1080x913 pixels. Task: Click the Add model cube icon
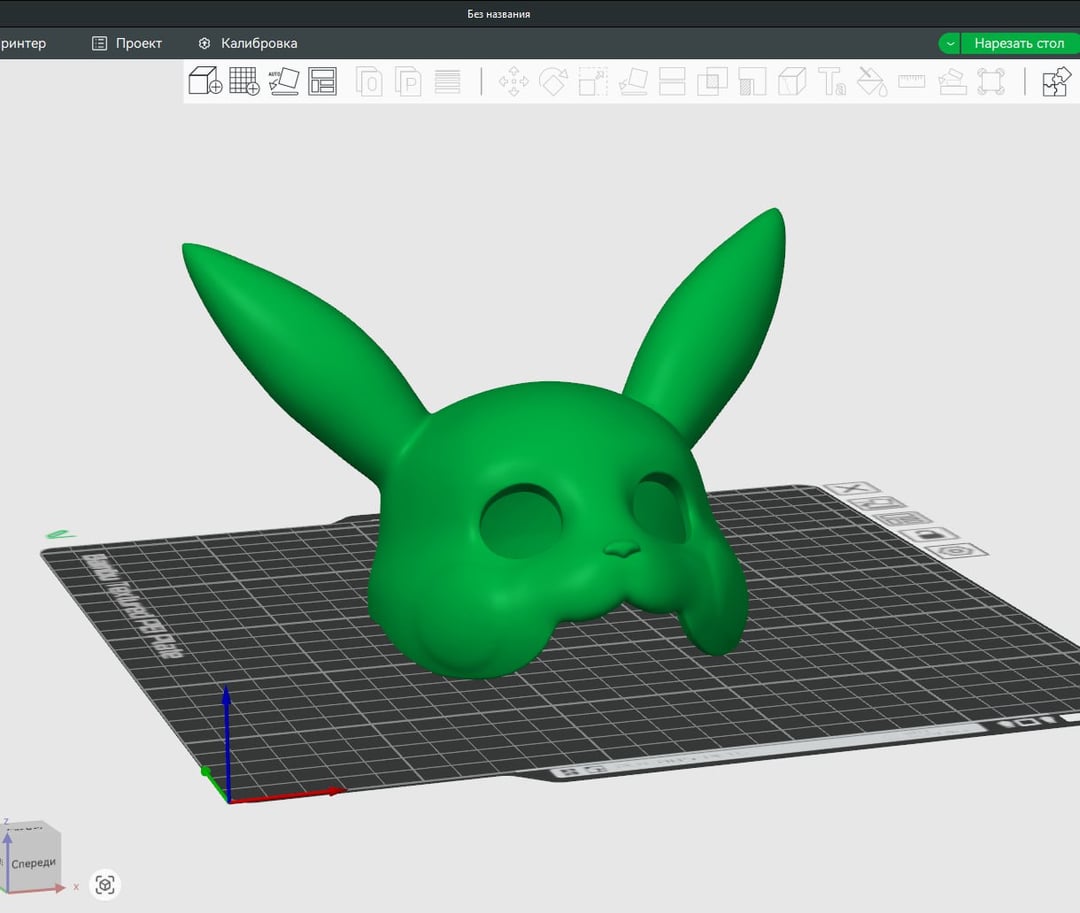coord(205,81)
